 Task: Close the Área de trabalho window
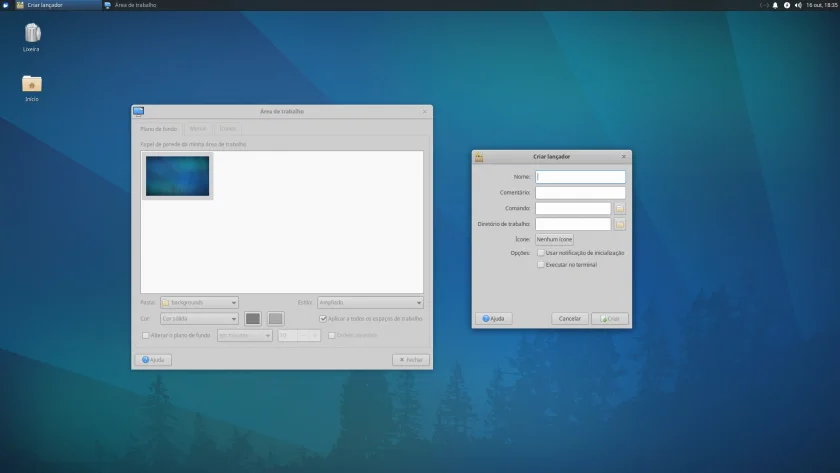pos(425,111)
